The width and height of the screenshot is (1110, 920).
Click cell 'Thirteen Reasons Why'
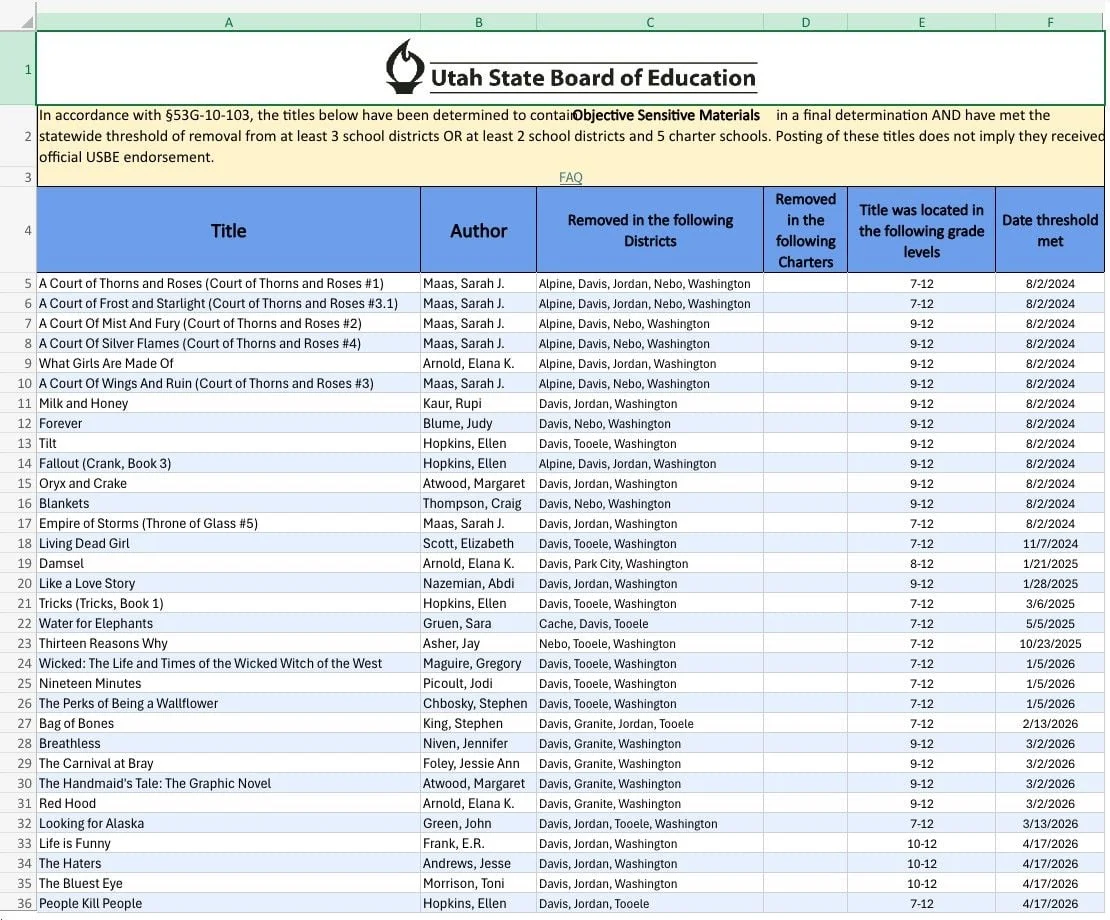pos(228,643)
